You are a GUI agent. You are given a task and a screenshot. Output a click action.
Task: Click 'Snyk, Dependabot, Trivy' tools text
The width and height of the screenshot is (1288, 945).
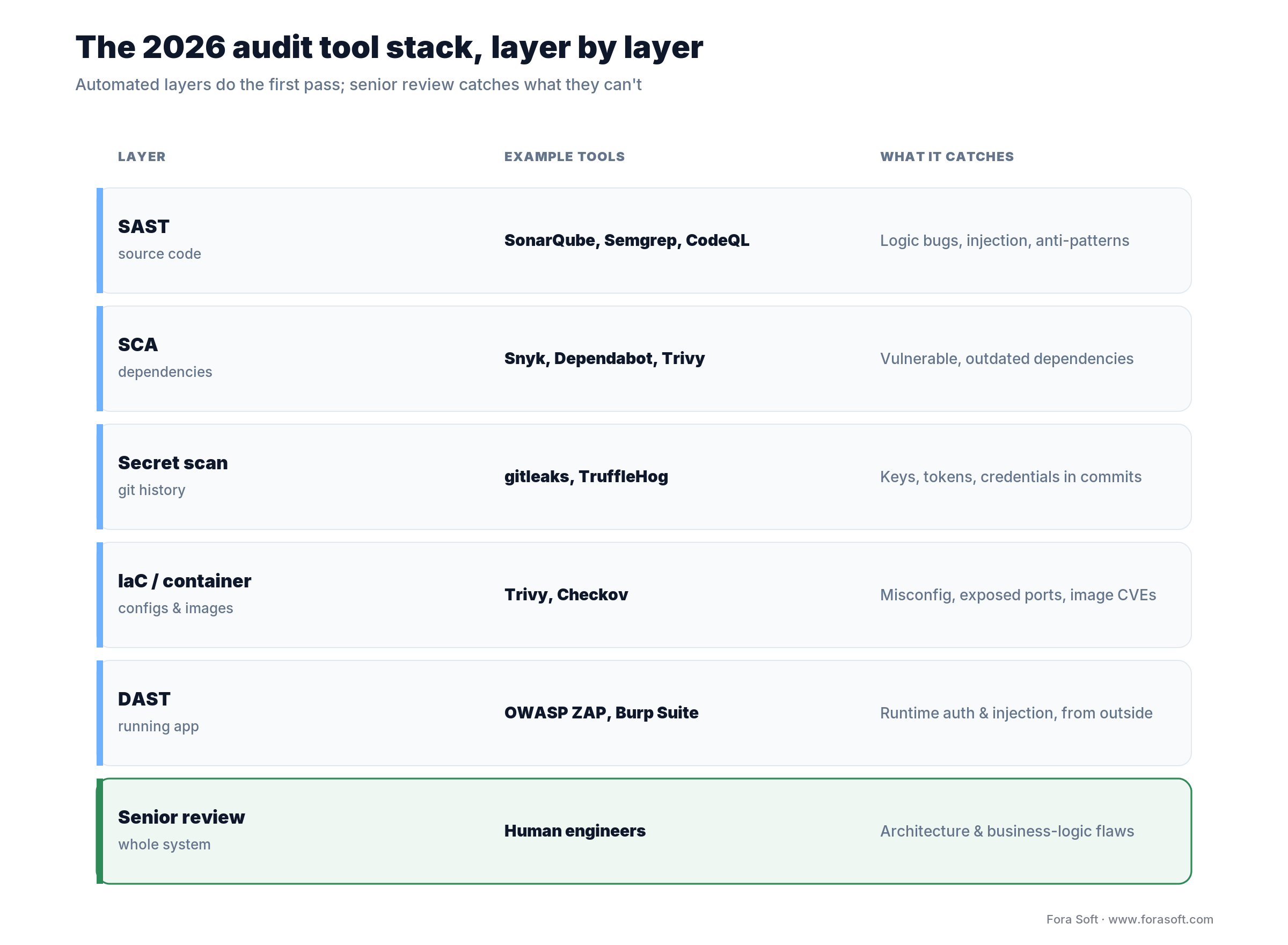pyautogui.click(x=604, y=359)
